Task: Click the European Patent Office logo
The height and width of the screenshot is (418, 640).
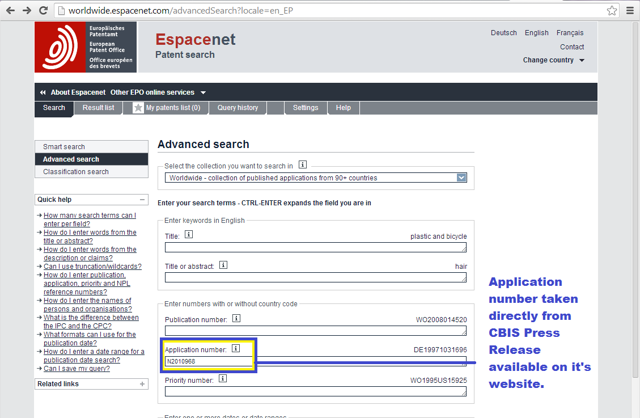Action: click(85, 47)
